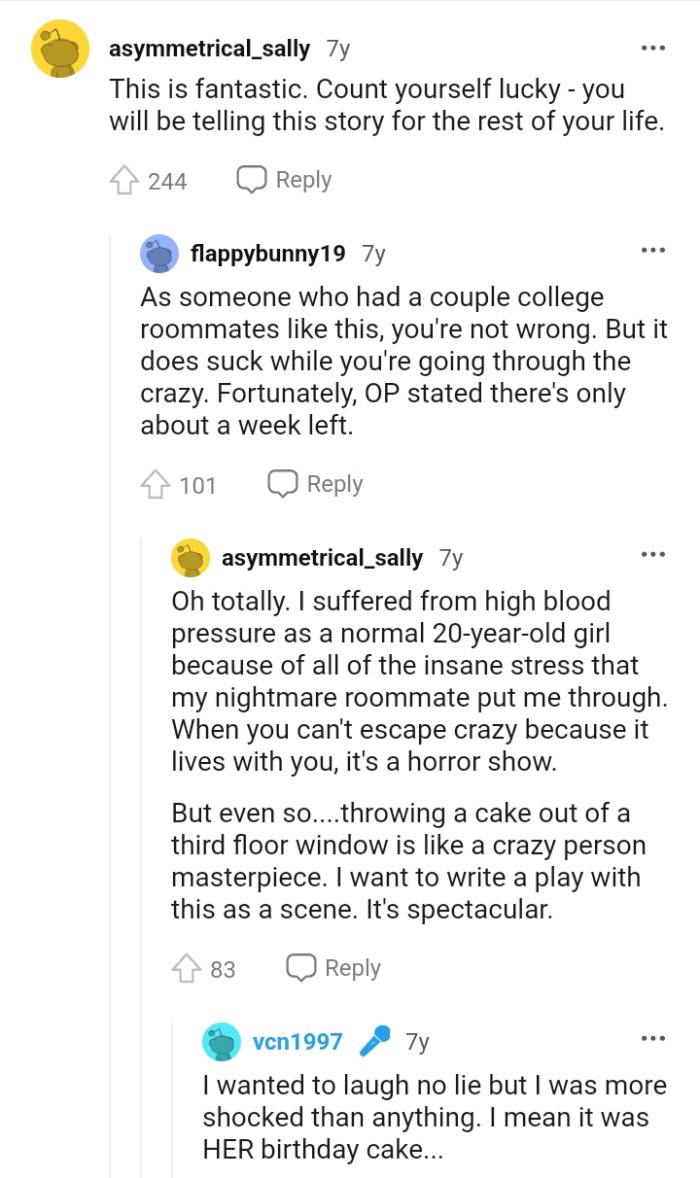Click the upvote arrow on the 244-point comment
This screenshot has width=700, height=1178.
point(122,179)
